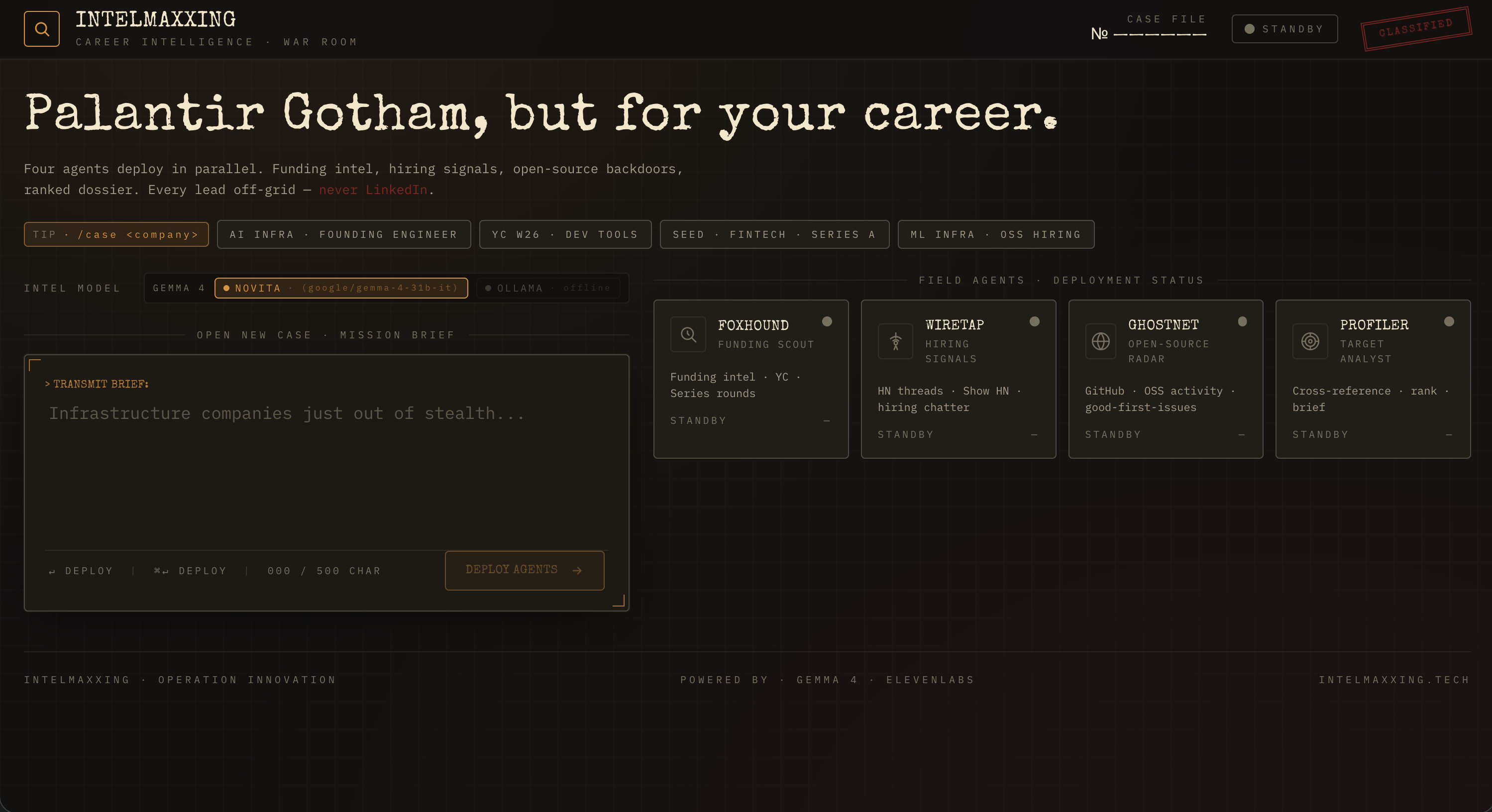Click the Foxhound funding scout icon

point(688,334)
